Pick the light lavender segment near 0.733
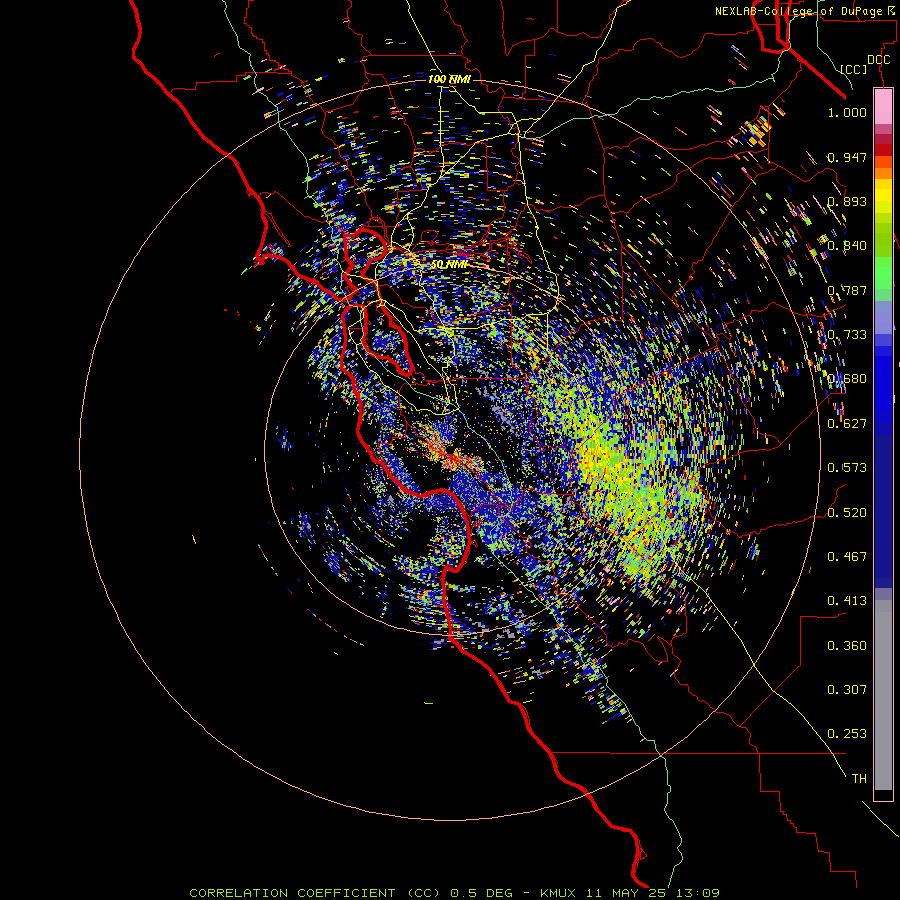 883,317
